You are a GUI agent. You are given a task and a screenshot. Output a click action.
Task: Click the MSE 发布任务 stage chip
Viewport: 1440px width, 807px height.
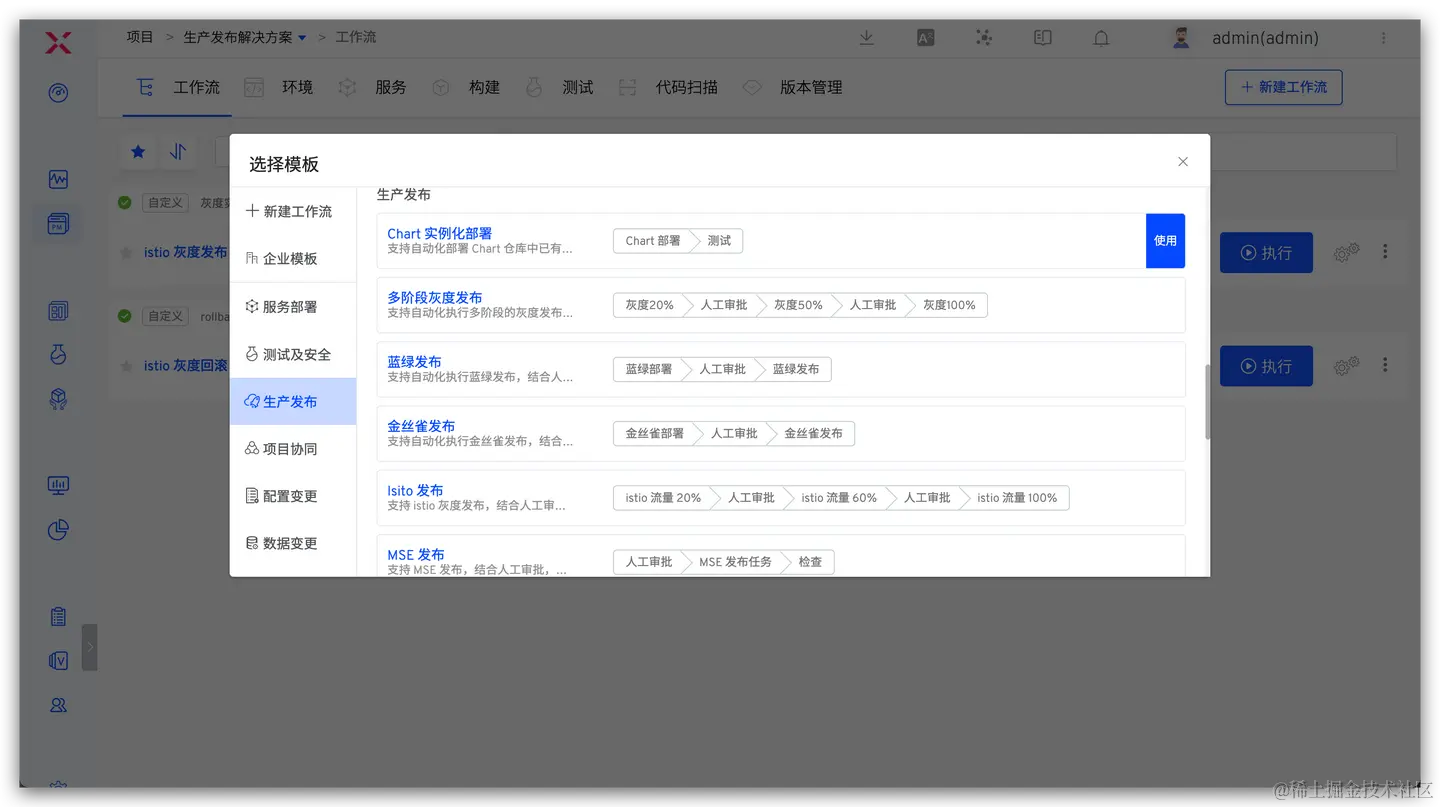735,562
